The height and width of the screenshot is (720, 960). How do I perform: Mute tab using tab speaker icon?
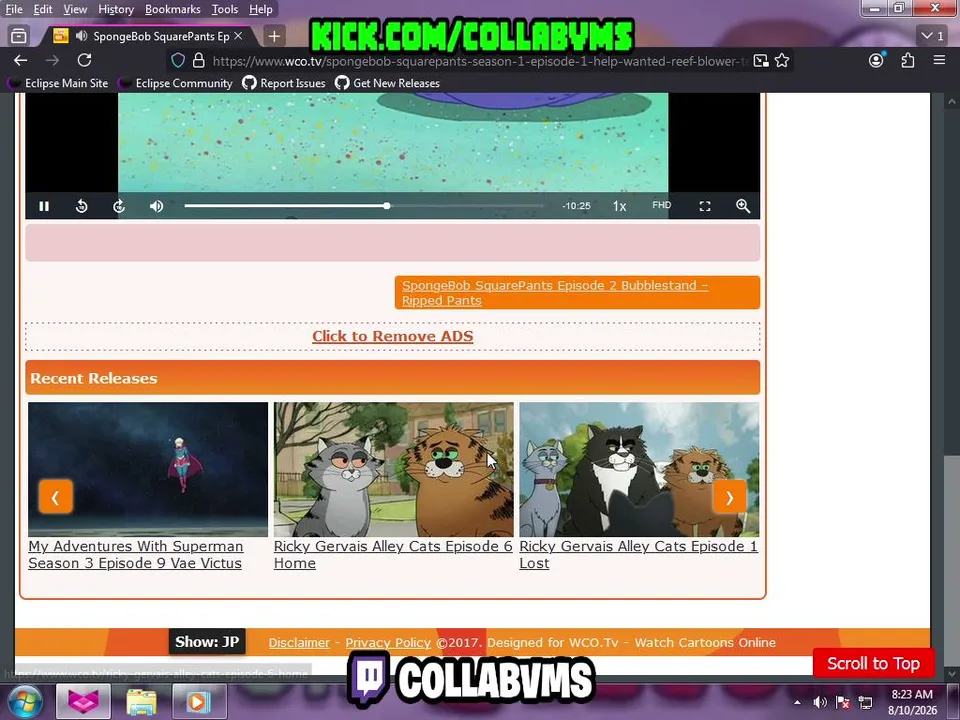point(81,36)
